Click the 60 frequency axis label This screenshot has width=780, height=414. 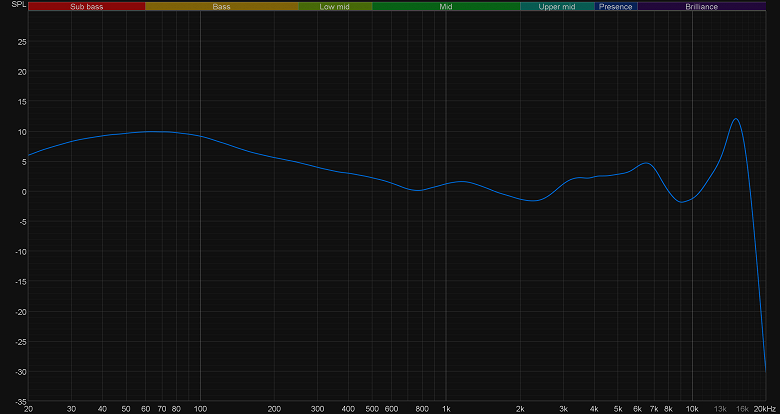(x=145, y=409)
